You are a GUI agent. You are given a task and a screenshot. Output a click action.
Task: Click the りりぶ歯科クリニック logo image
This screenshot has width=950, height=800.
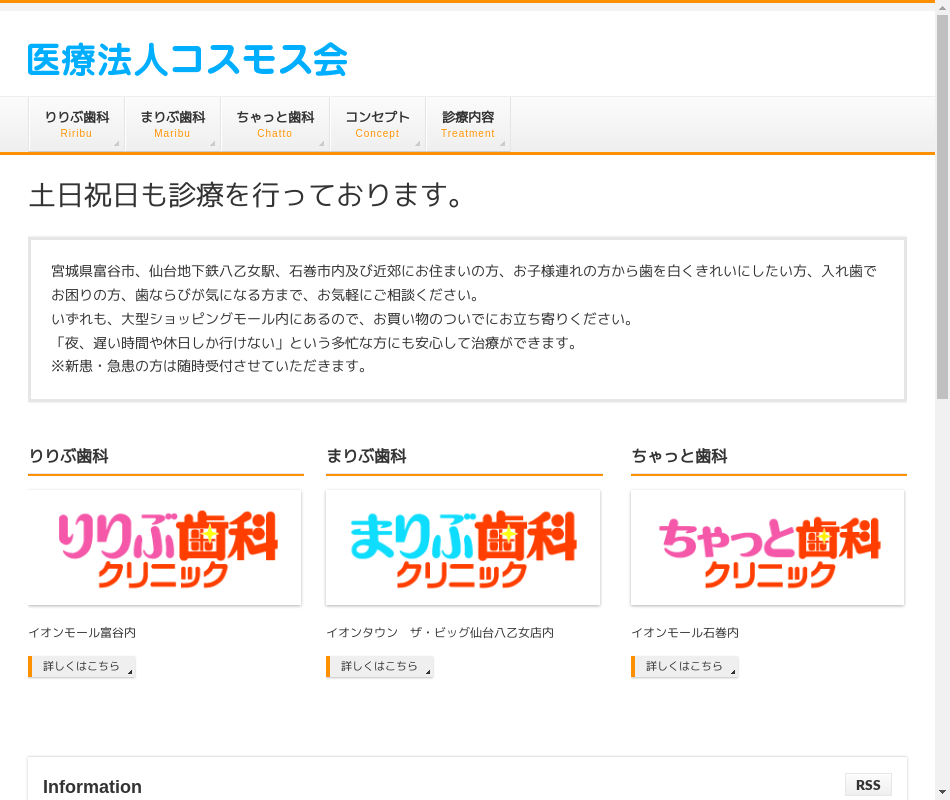[165, 548]
